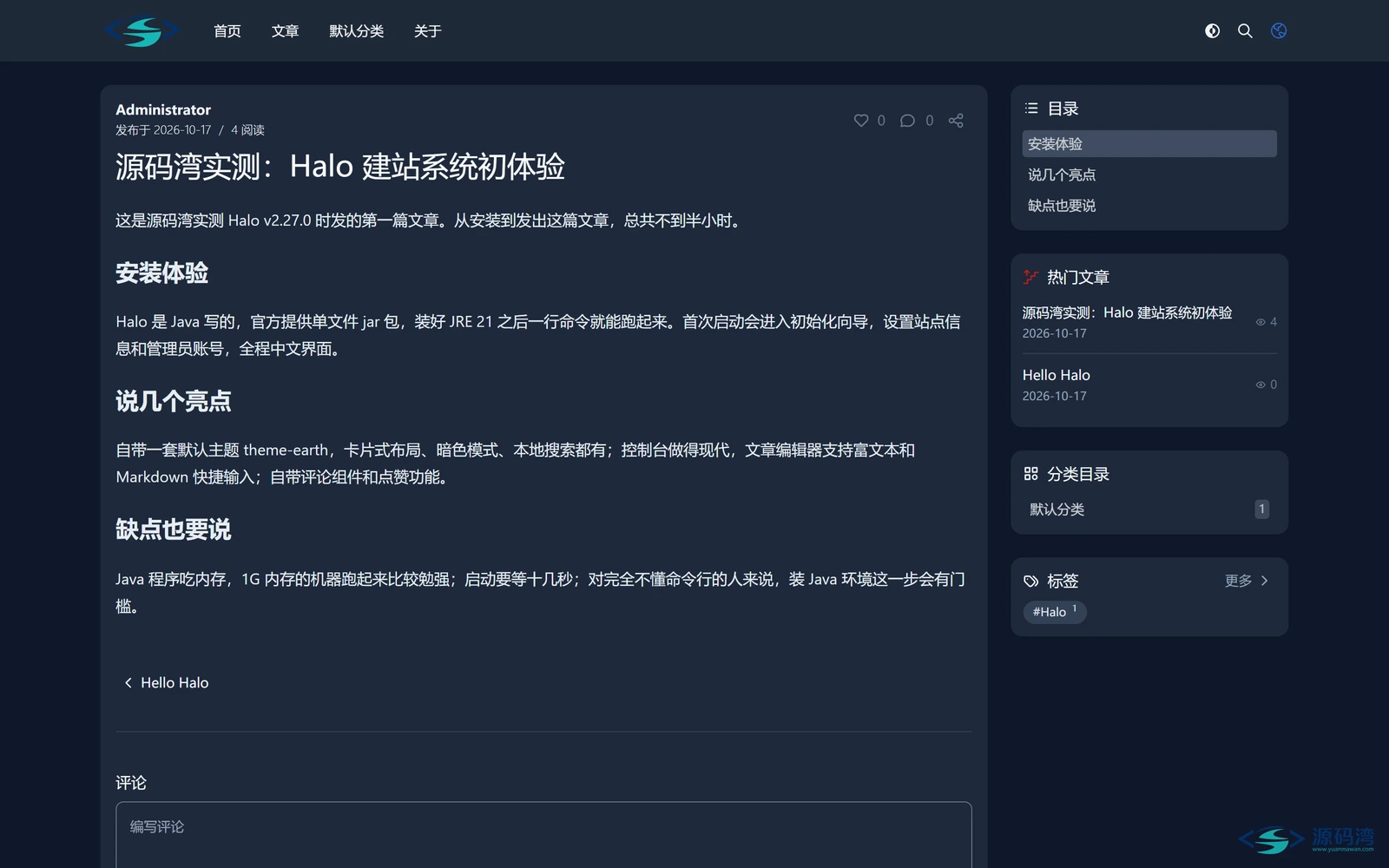The width and height of the screenshot is (1389, 868).
Task: Go to previous post Hello Halo
Action: tap(167, 683)
